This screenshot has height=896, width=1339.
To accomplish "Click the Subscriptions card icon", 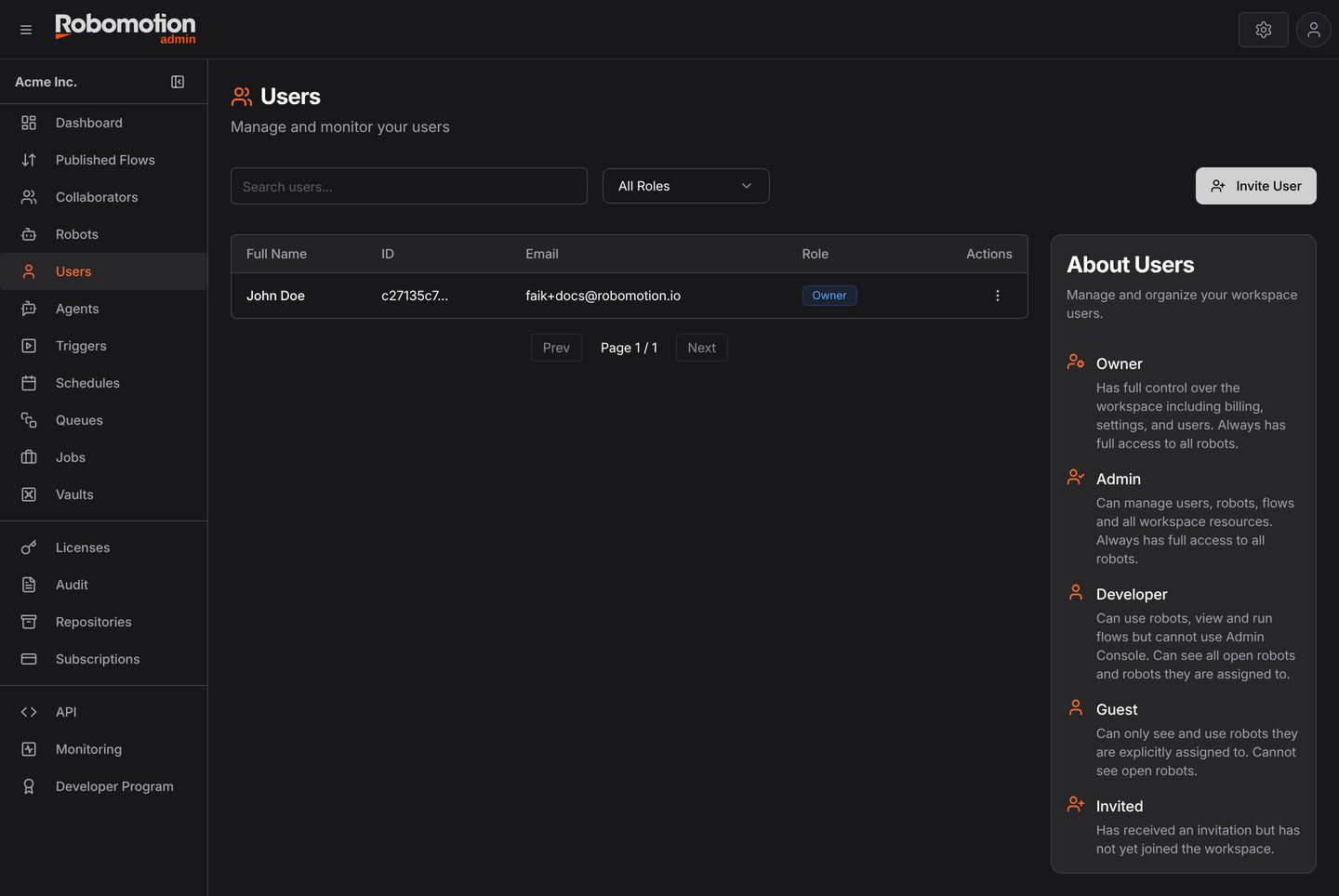I will (x=29, y=659).
